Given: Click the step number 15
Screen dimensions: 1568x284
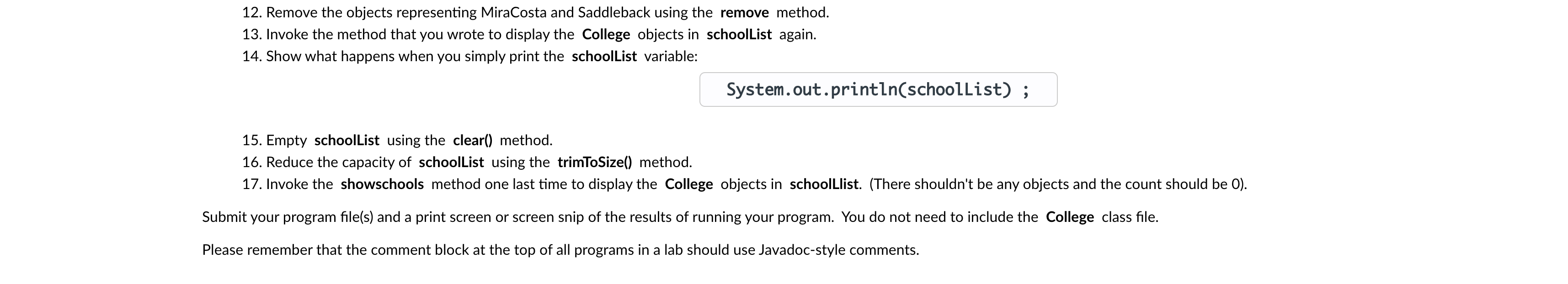Looking at the screenshot, I should point(252,141).
